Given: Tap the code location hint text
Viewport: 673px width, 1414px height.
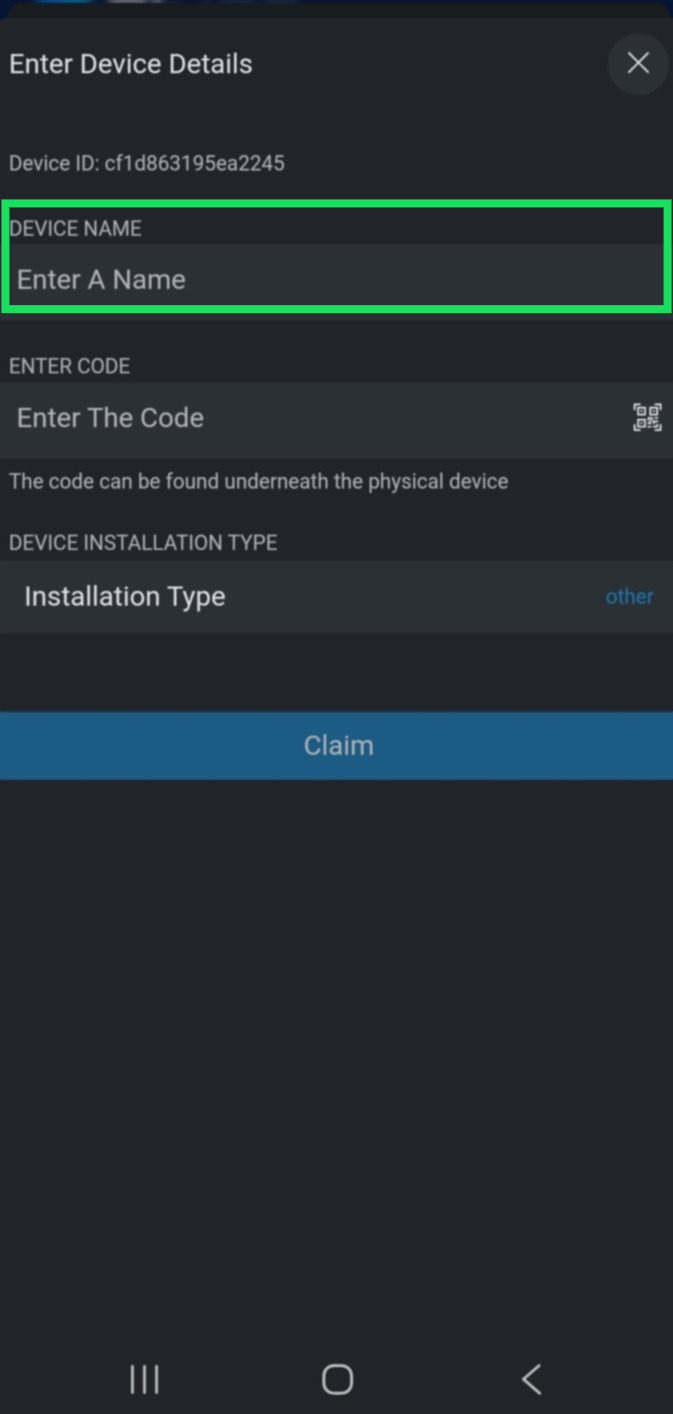Looking at the screenshot, I should click(x=258, y=482).
